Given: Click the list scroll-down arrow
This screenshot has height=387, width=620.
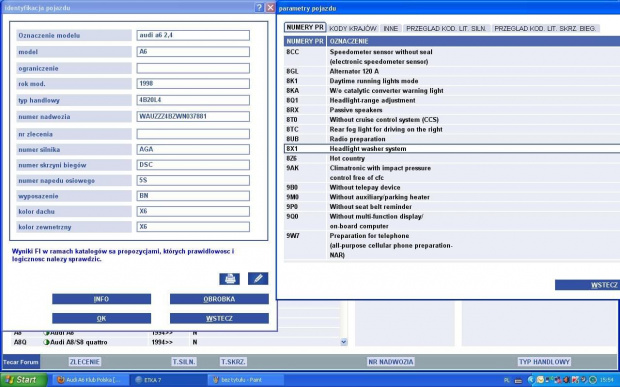Looking at the screenshot, I should tap(344, 342).
